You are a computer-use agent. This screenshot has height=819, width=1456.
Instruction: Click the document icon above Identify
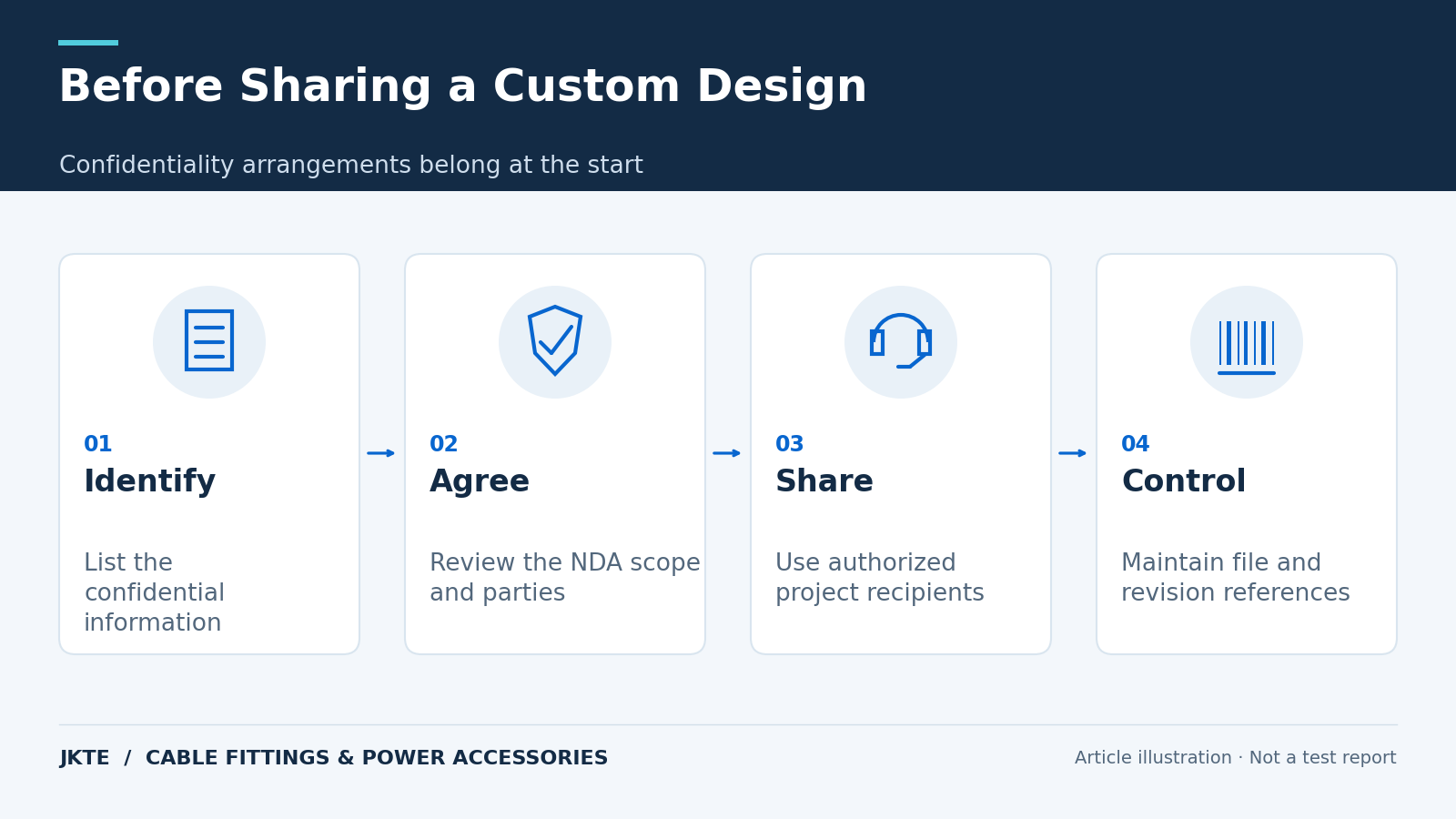[x=209, y=340]
